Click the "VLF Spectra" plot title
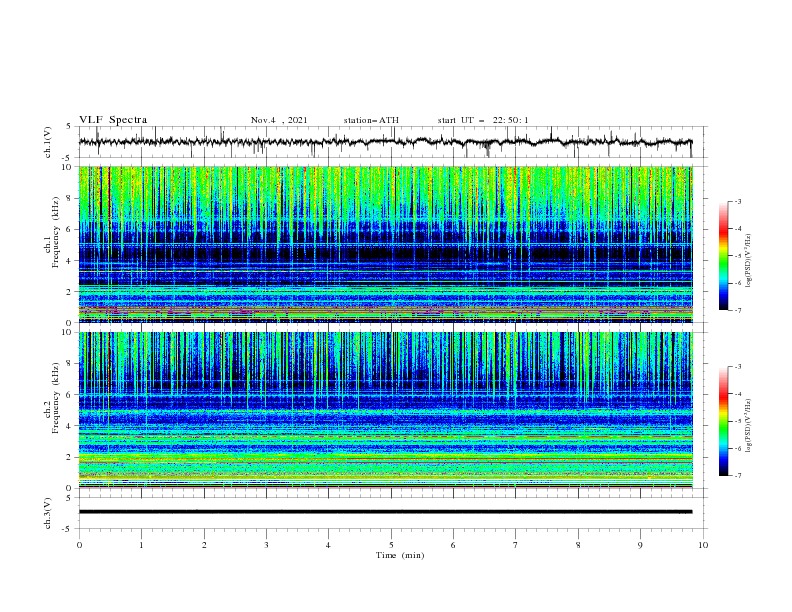 point(113,120)
